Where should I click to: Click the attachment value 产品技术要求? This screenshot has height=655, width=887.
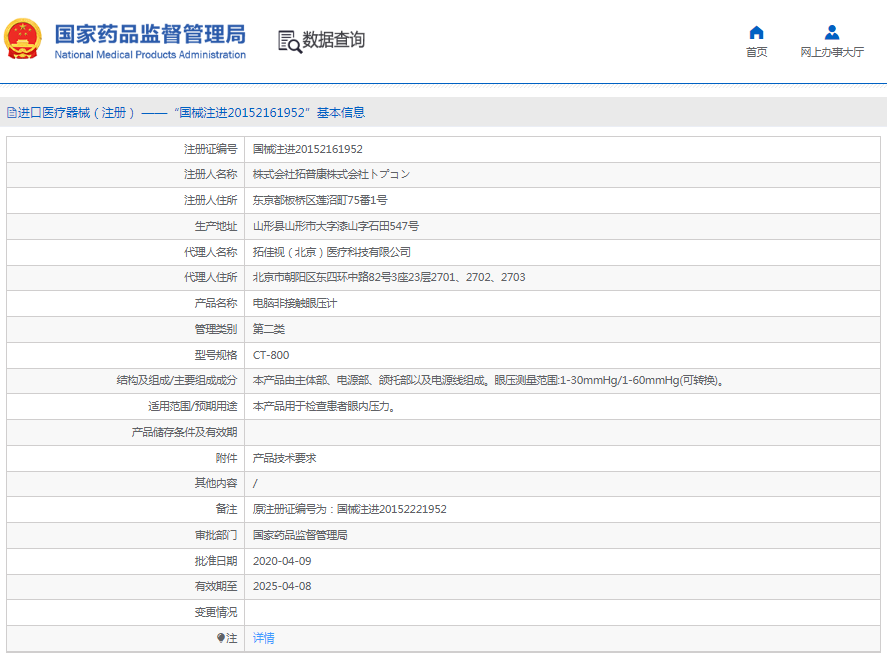click(284, 458)
